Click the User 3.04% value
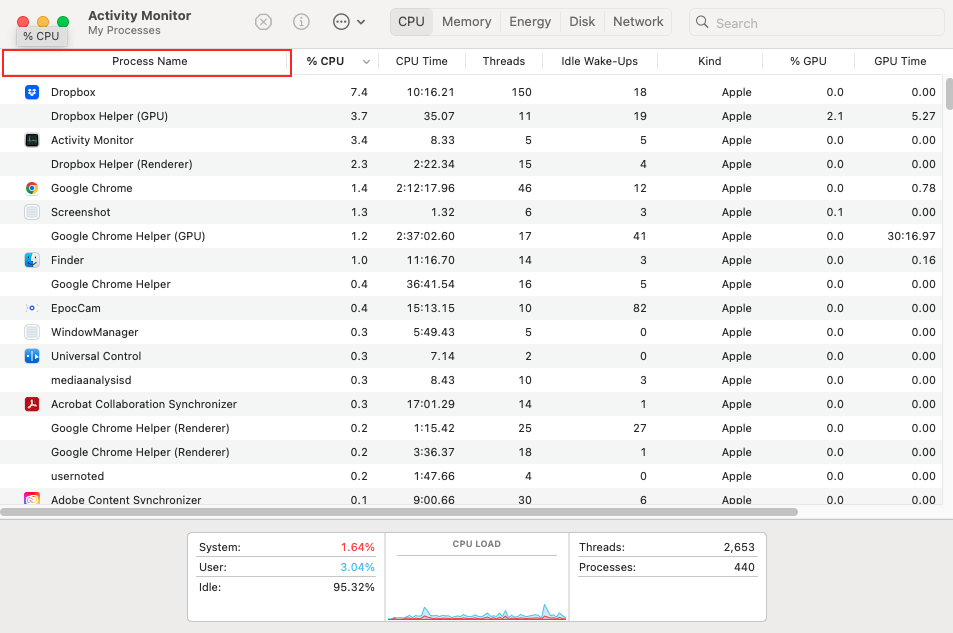Screen dimensions: 953x633 [357, 567]
